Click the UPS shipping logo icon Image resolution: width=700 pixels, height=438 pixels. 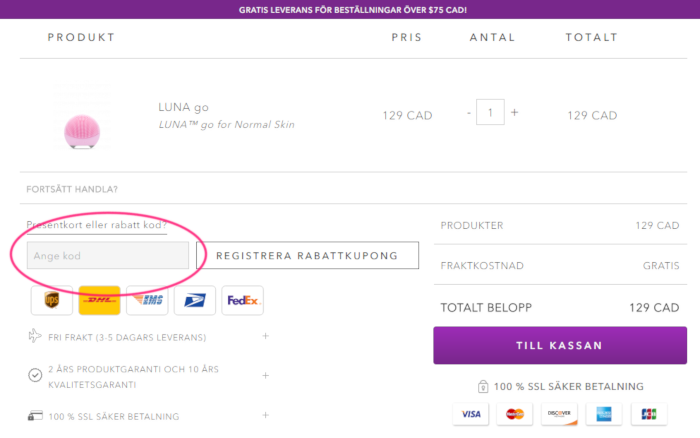52,300
